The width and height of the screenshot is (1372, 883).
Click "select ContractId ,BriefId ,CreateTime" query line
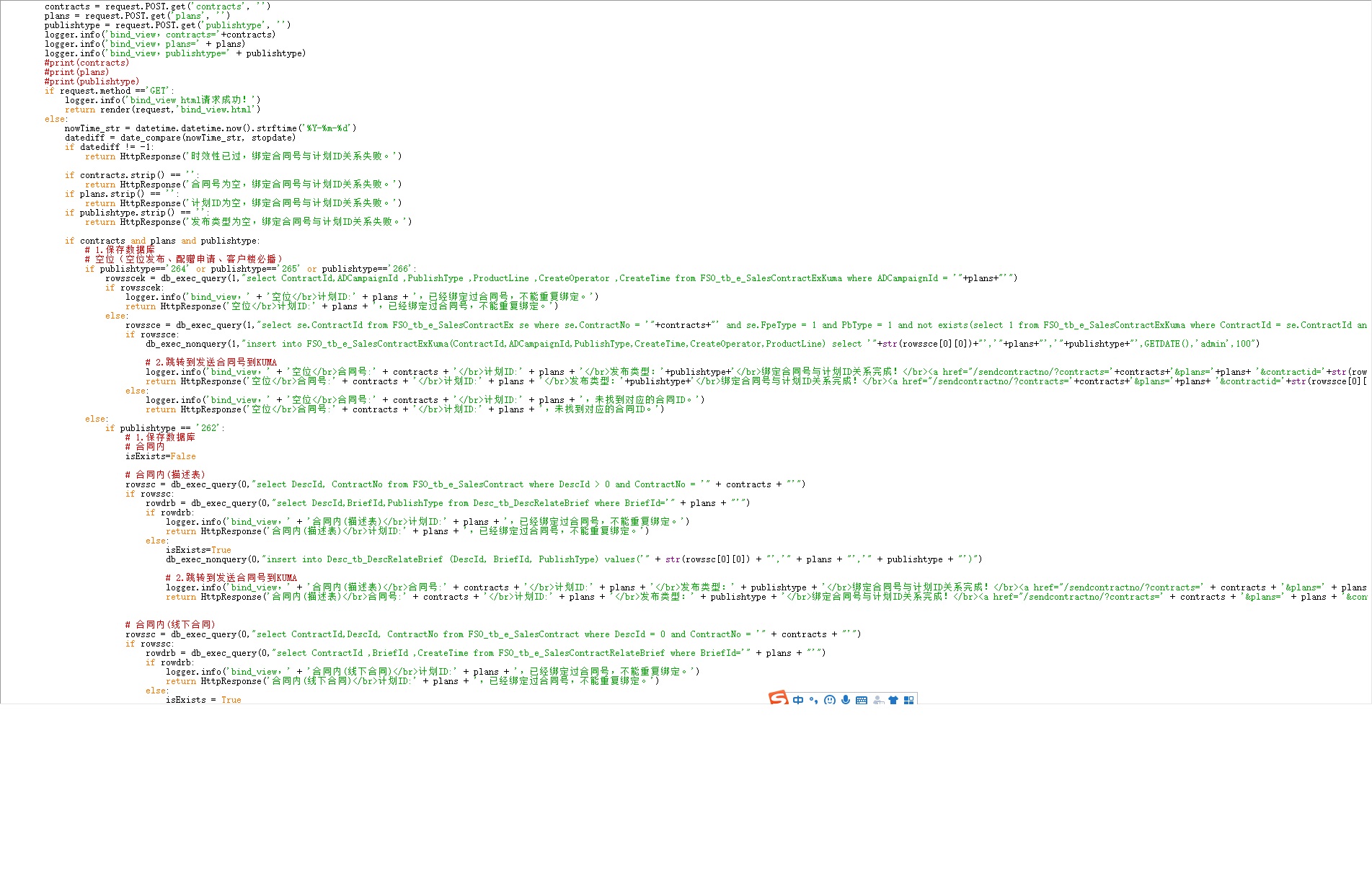(485, 653)
